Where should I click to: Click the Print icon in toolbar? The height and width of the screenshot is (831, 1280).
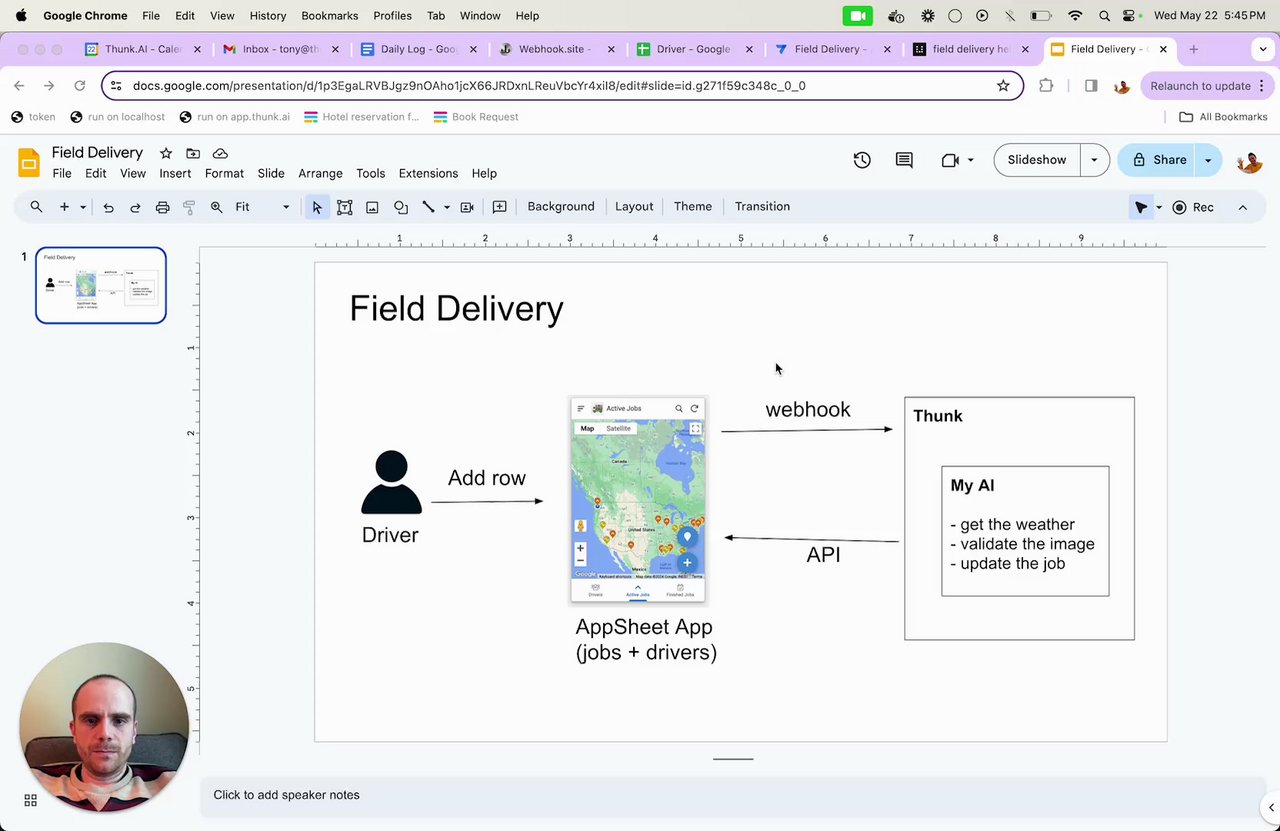162,207
